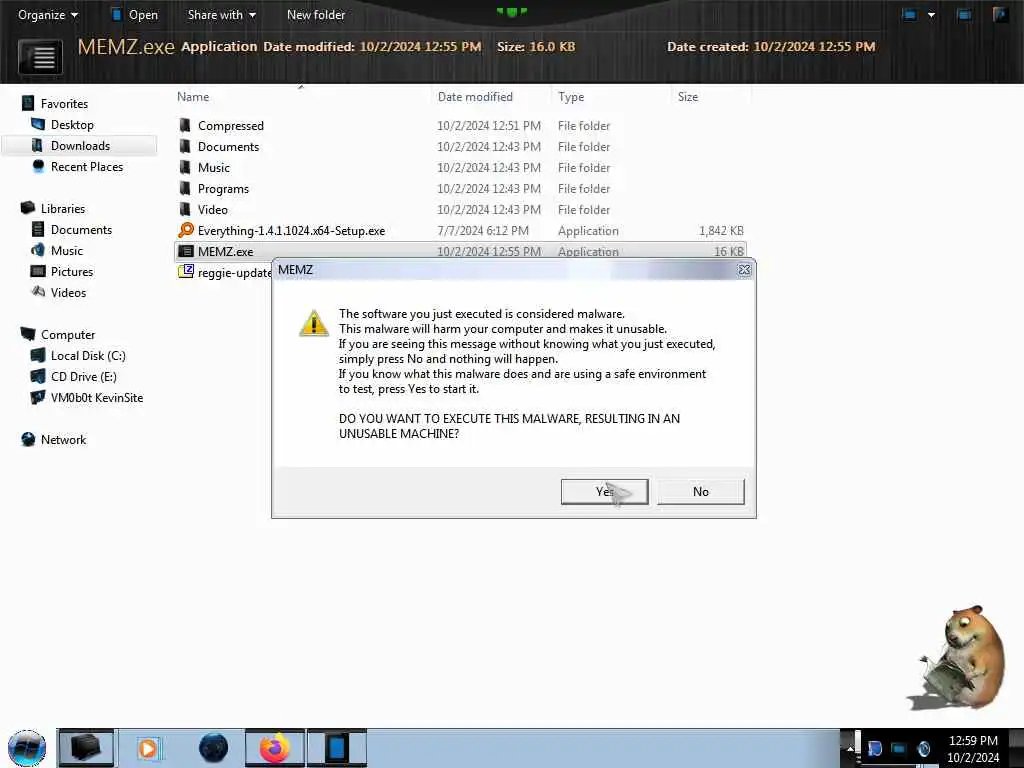This screenshot has width=1024, height=768.
Task: Open Recent Places in Favorites
Action: point(87,167)
